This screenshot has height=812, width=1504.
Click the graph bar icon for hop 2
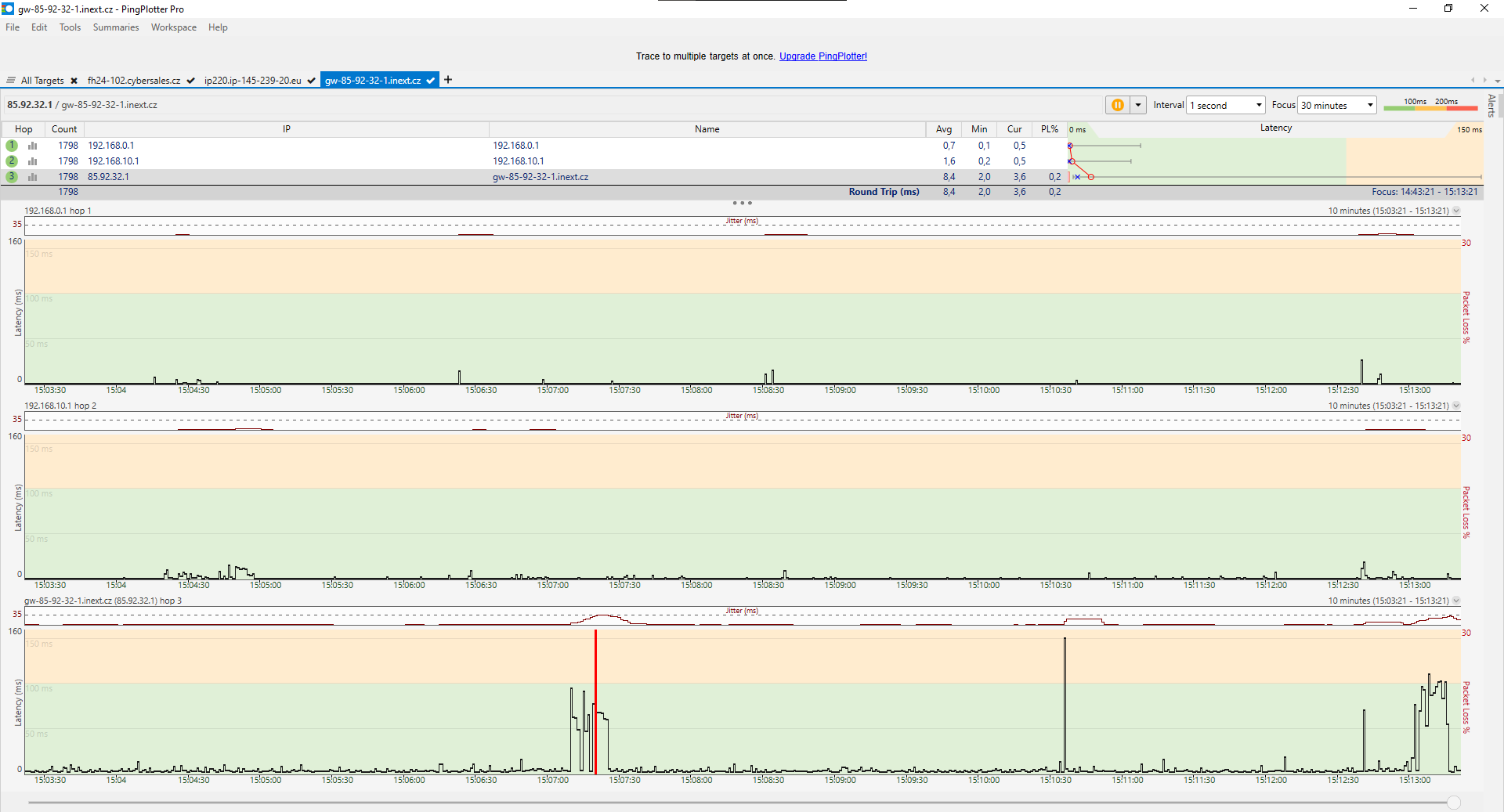(x=33, y=161)
